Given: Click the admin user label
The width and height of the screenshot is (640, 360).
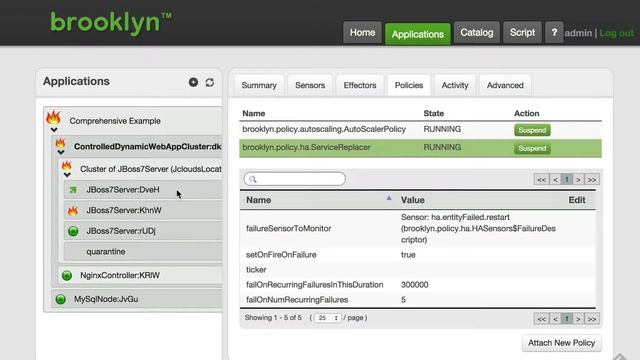Looking at the screenshot, I should [x=578, y=33].
